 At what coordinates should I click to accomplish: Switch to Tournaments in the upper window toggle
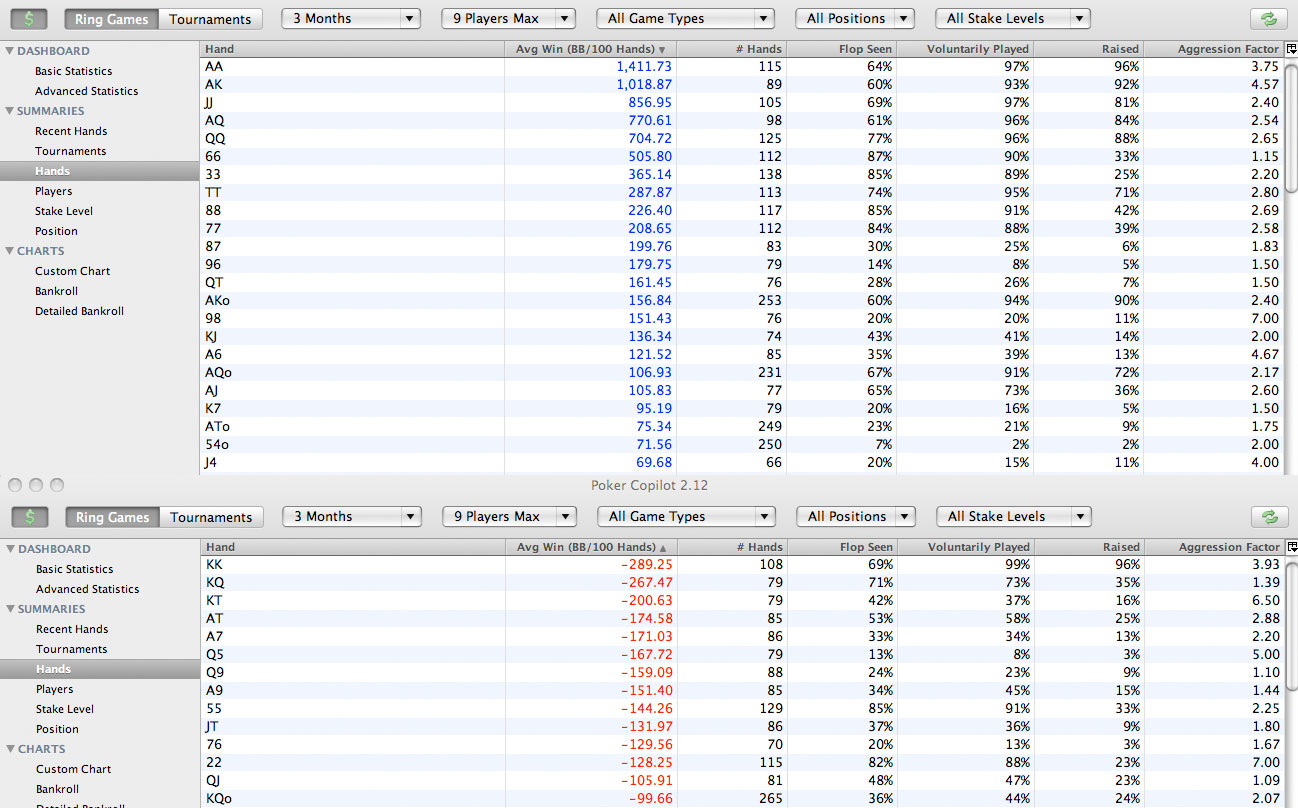(x=210, y=19)
